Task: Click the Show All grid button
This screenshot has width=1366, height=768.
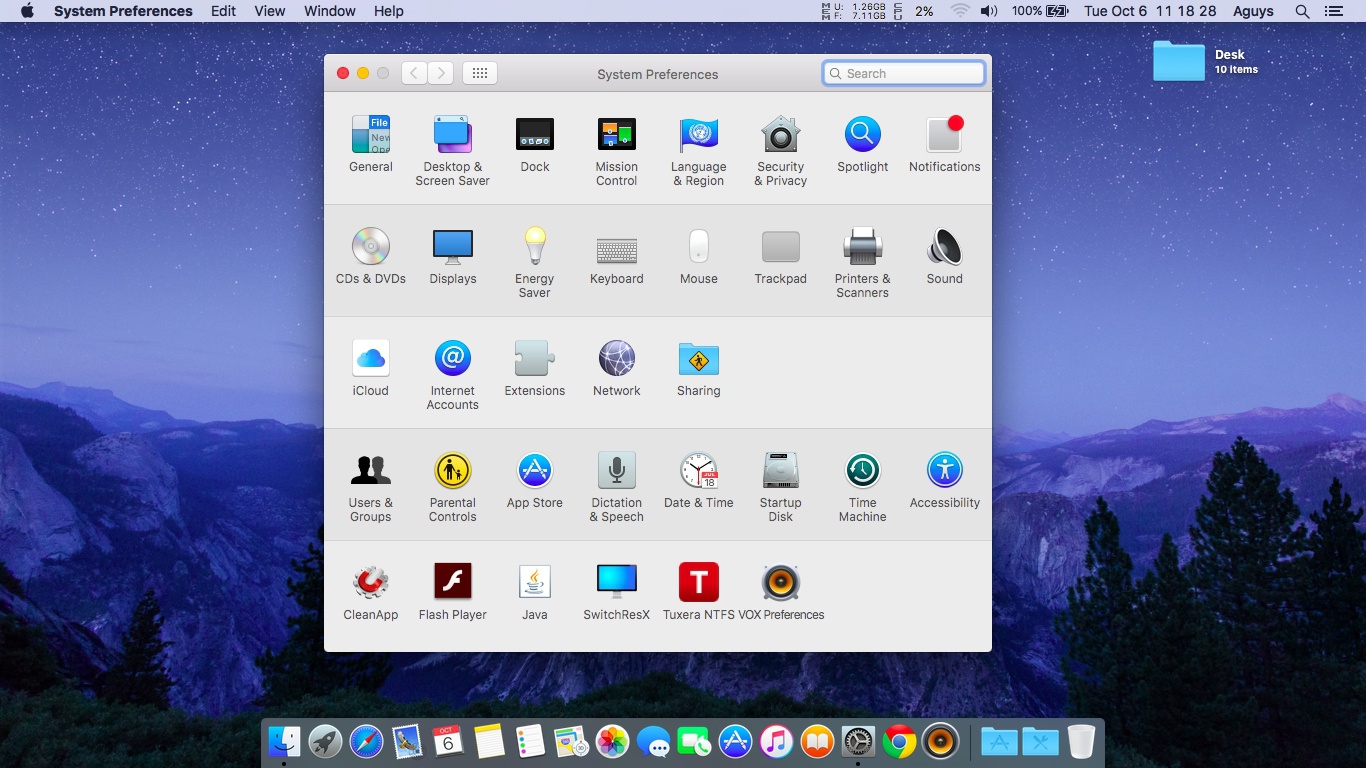Action: 480,73
